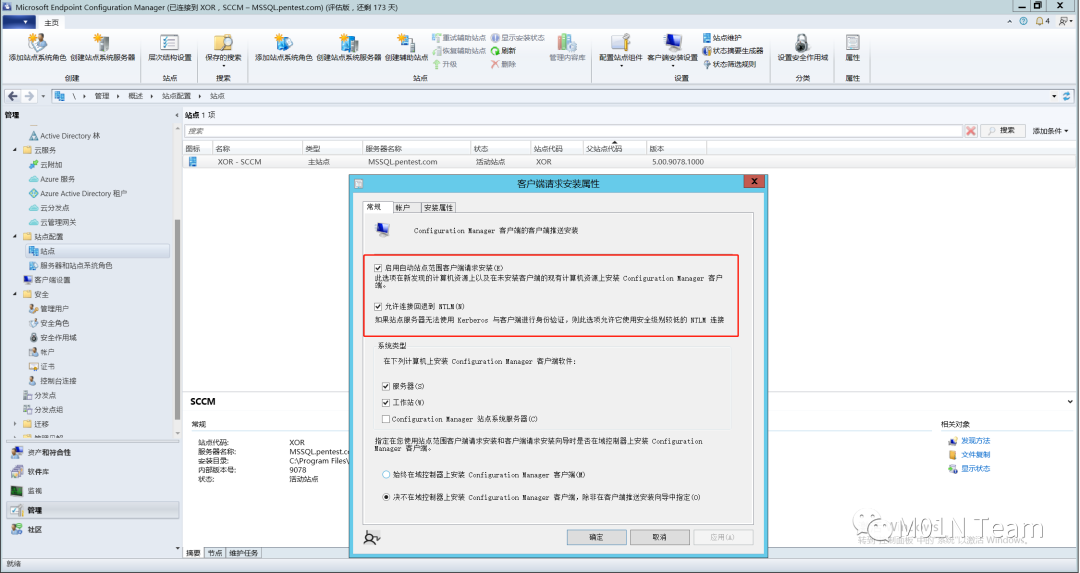This screenshot has height=573, width=1080.
Task: Select 控制台连接 tree node
Action: tap(52, 381)
